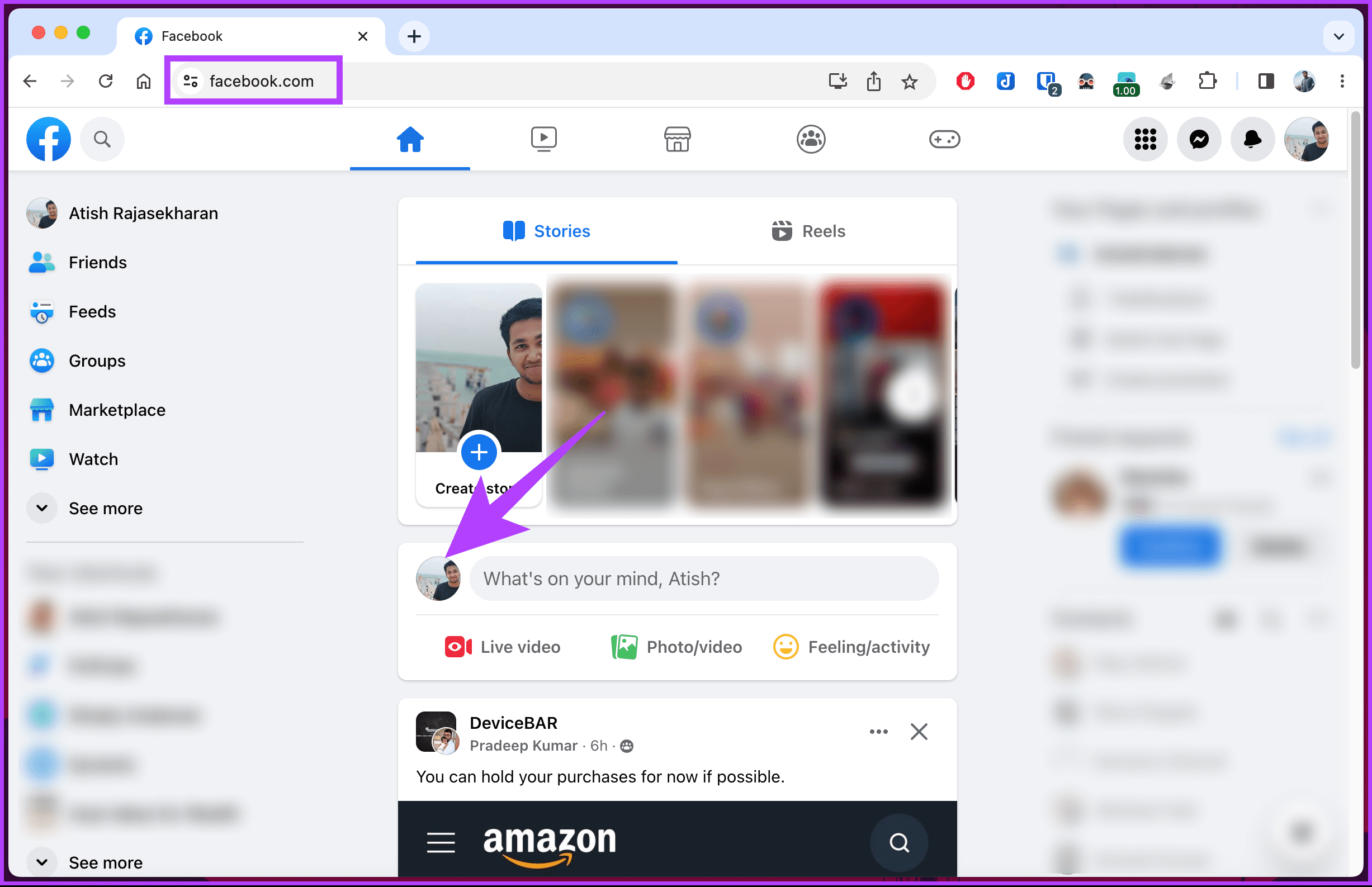1372x887 pixels.
Task: Open Atish Rajasekharan profile in sidebar
Action: point(164,213)
